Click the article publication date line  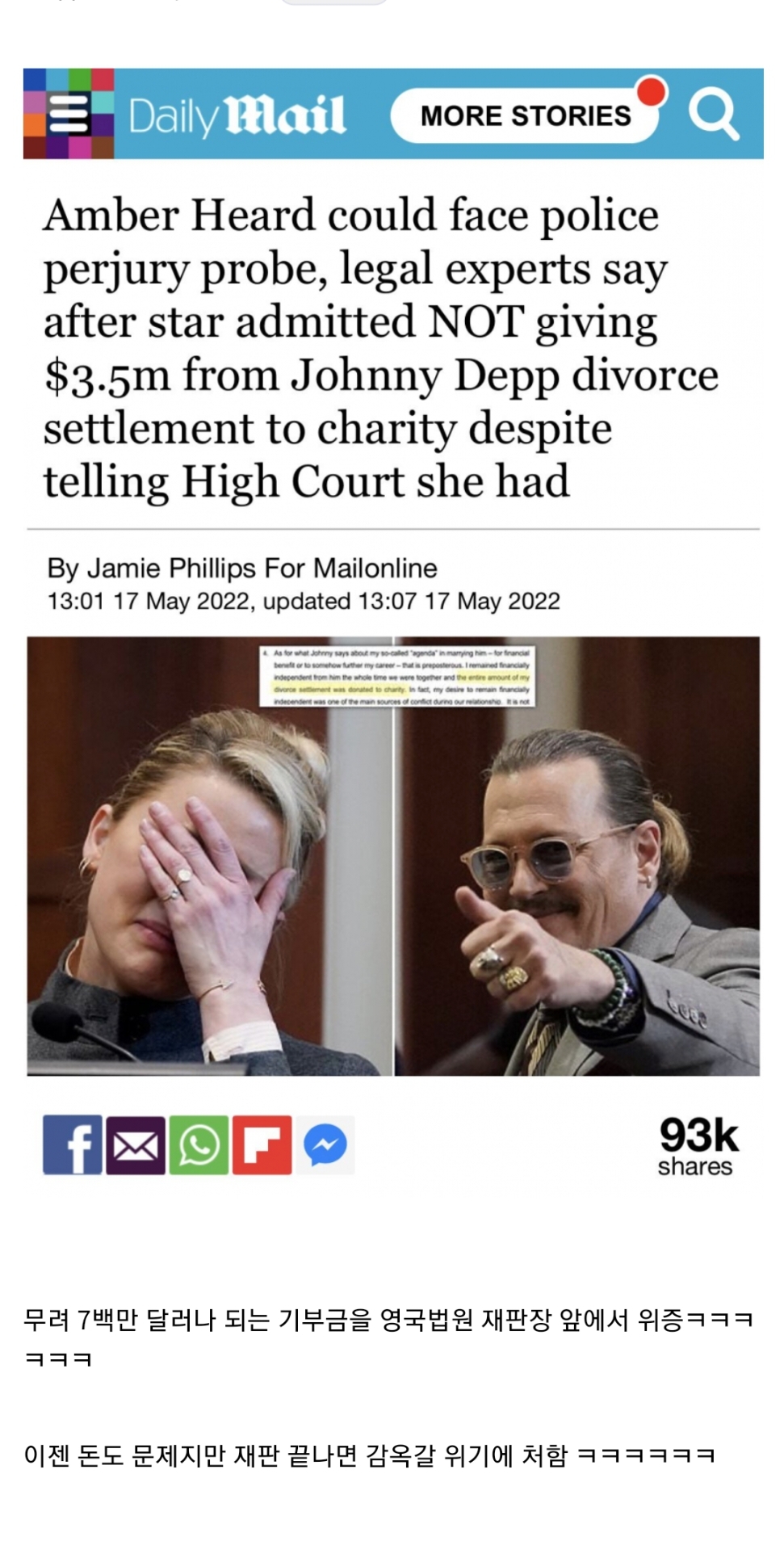tap(304, 601)
